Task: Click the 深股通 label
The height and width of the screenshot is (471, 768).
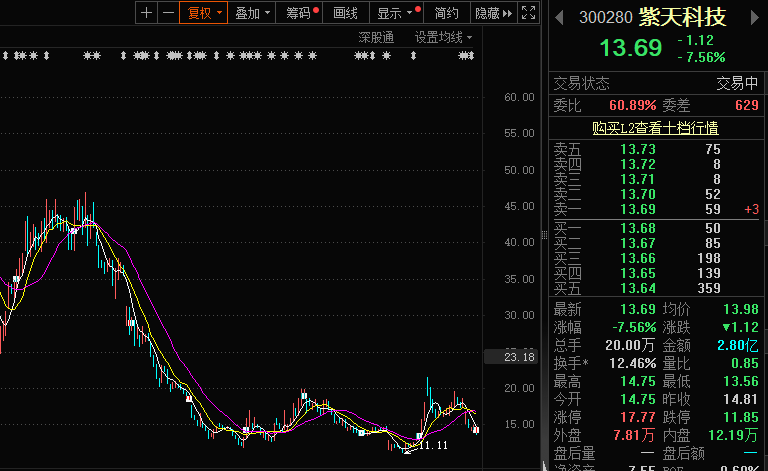Action: pos(376,37)
